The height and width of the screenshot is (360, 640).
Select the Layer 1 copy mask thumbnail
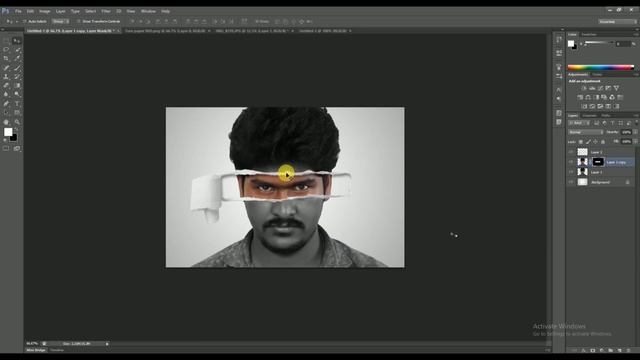coord(598,162)
